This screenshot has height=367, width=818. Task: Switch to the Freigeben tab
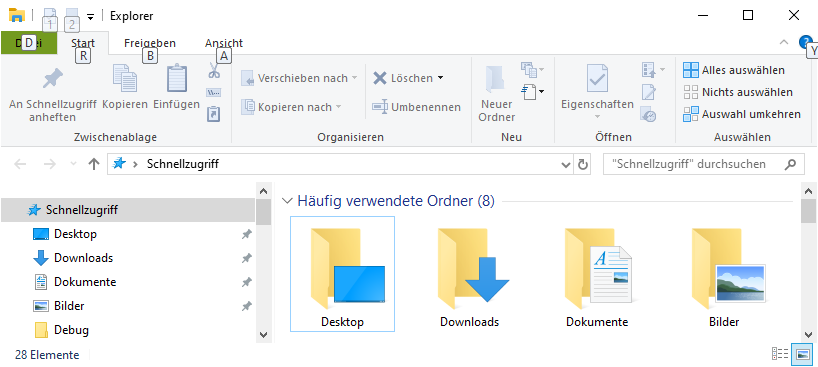pyautogui.click(x=150, y=43)
